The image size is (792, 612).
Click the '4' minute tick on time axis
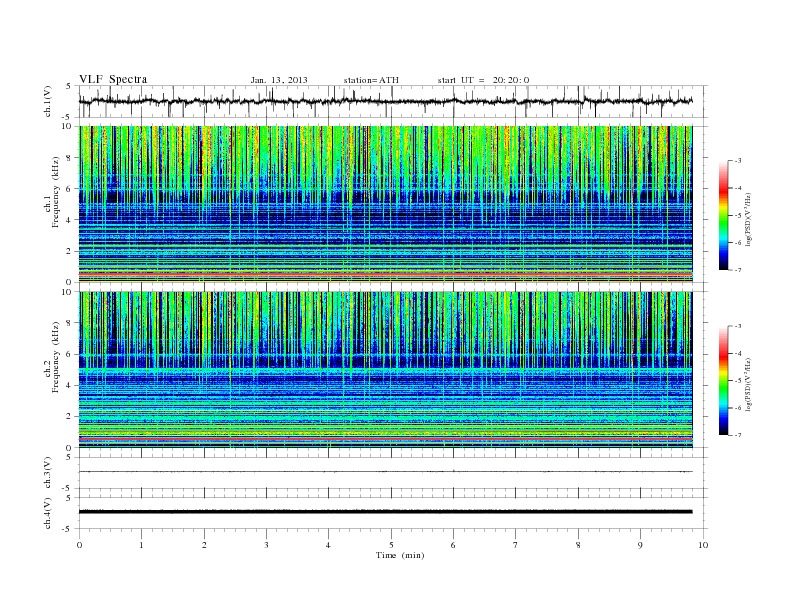tap(328, 545)
